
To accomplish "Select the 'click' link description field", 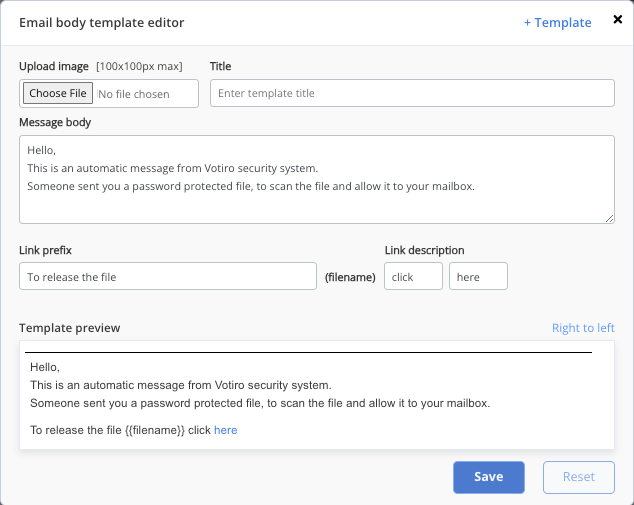I will coord(413,276).
